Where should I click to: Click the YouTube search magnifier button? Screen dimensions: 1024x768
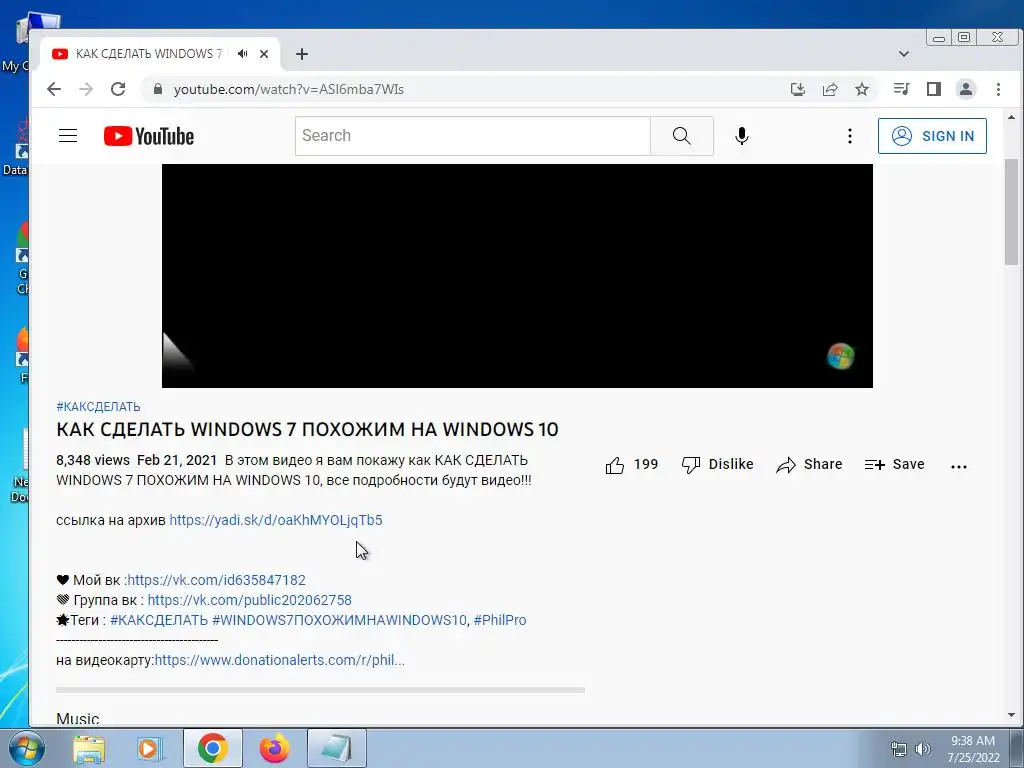[681, 136]
